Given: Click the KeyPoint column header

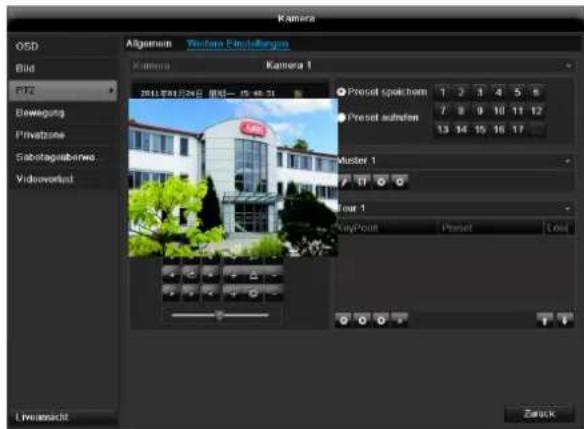Looking at the screenshot, I should (x=387, y=228).
